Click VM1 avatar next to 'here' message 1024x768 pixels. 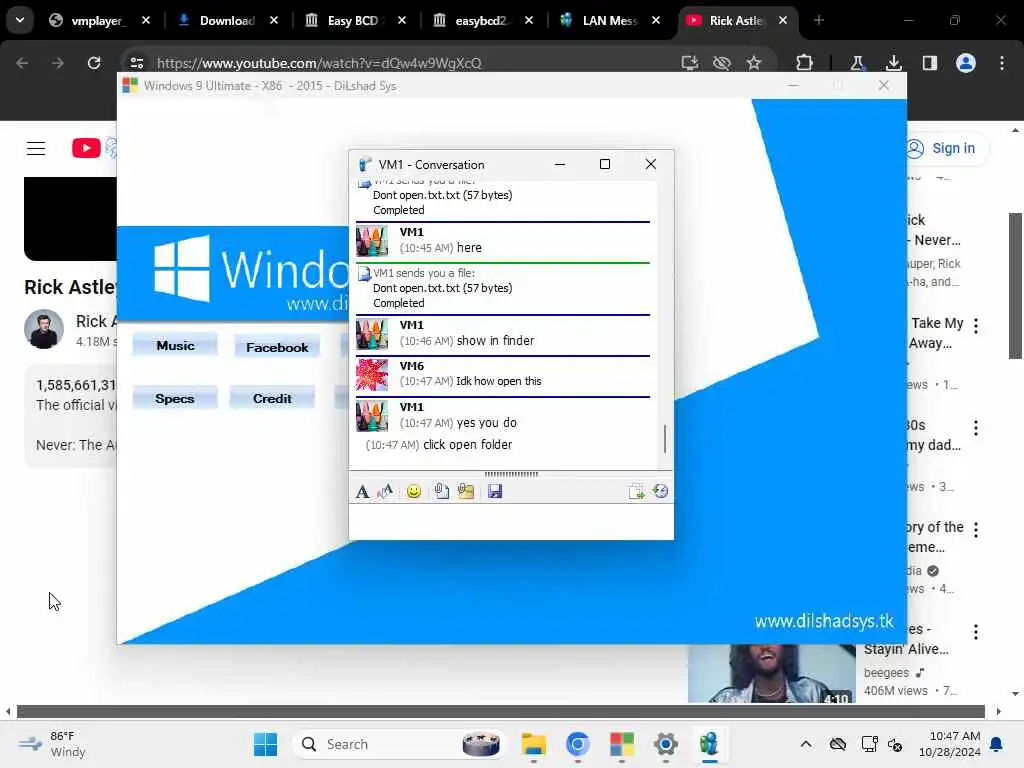click(372, 241)
